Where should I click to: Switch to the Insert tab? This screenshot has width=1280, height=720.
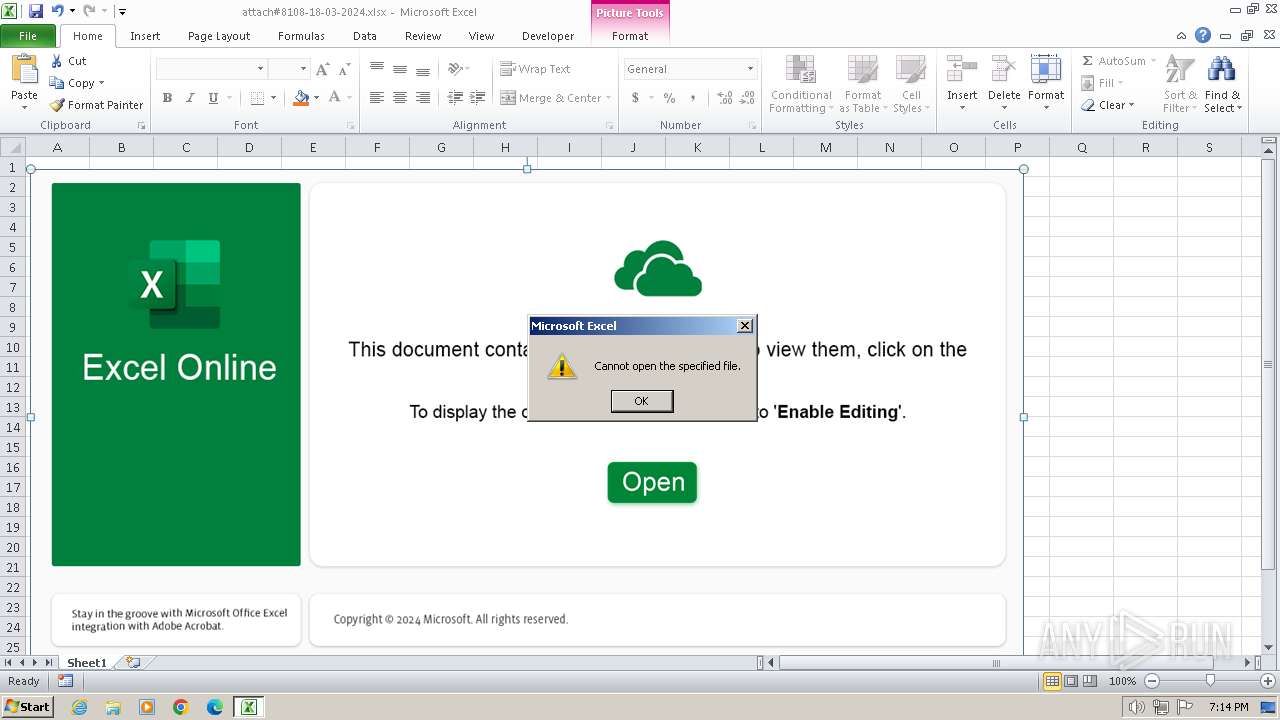click(145, 36)
